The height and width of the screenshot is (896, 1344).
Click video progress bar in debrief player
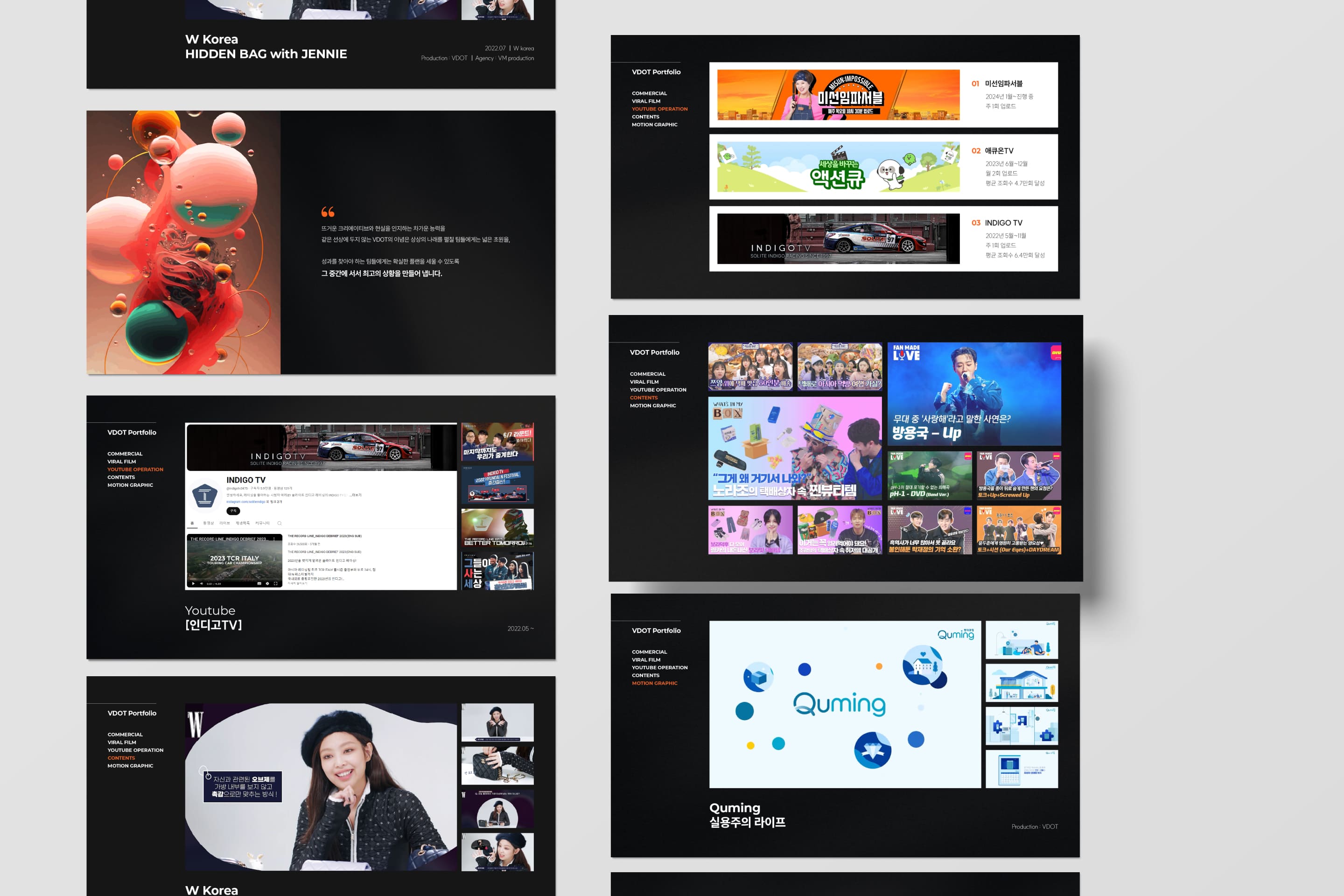coord(234,580)
